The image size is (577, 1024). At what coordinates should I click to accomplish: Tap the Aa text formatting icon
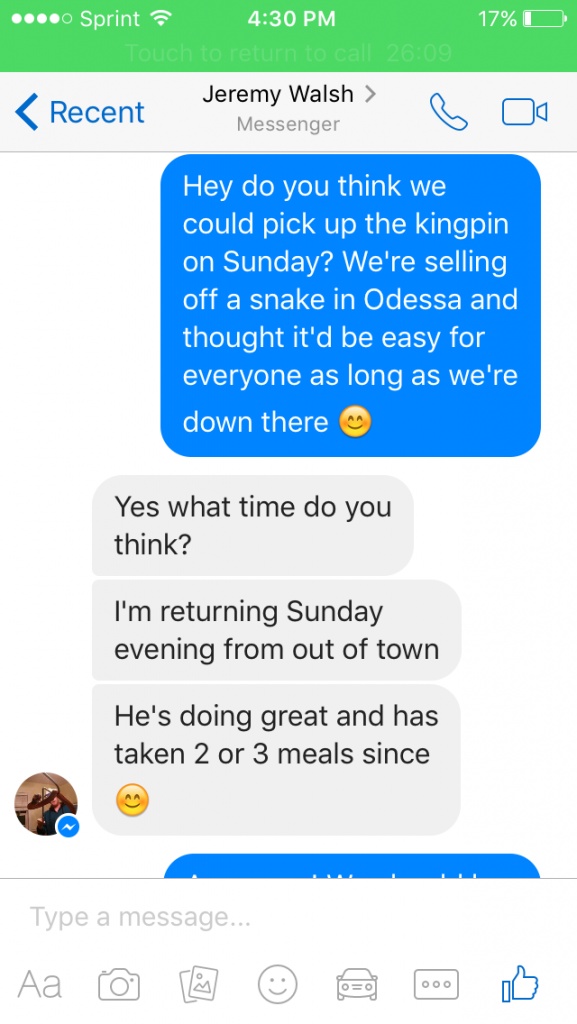coord(40,984)
